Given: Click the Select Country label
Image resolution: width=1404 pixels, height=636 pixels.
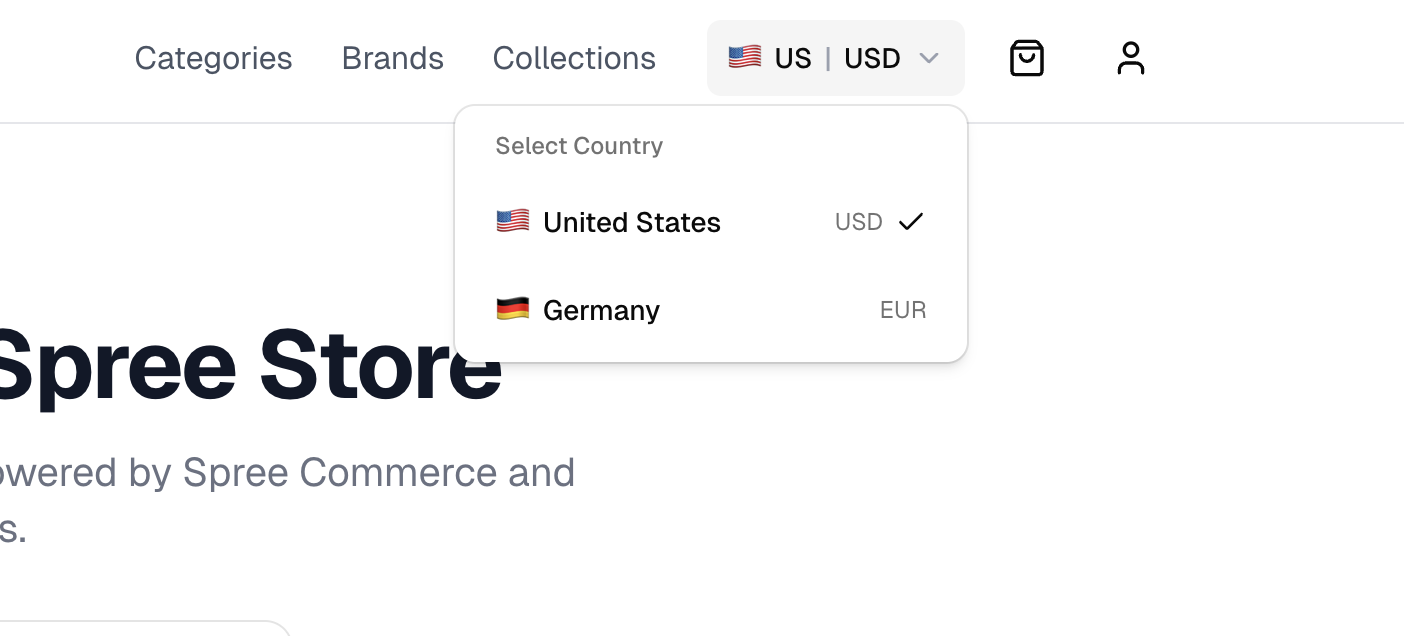Looking at the screenshot, I should tap(579, 146).
